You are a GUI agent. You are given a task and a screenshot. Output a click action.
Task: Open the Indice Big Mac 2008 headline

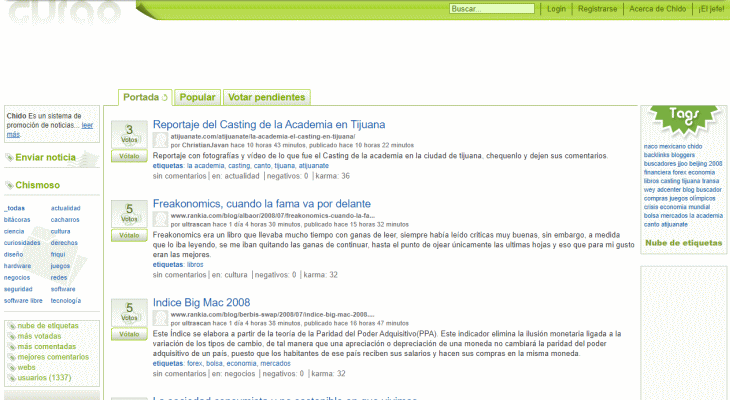pyautogui.click(x=201, y=303)
